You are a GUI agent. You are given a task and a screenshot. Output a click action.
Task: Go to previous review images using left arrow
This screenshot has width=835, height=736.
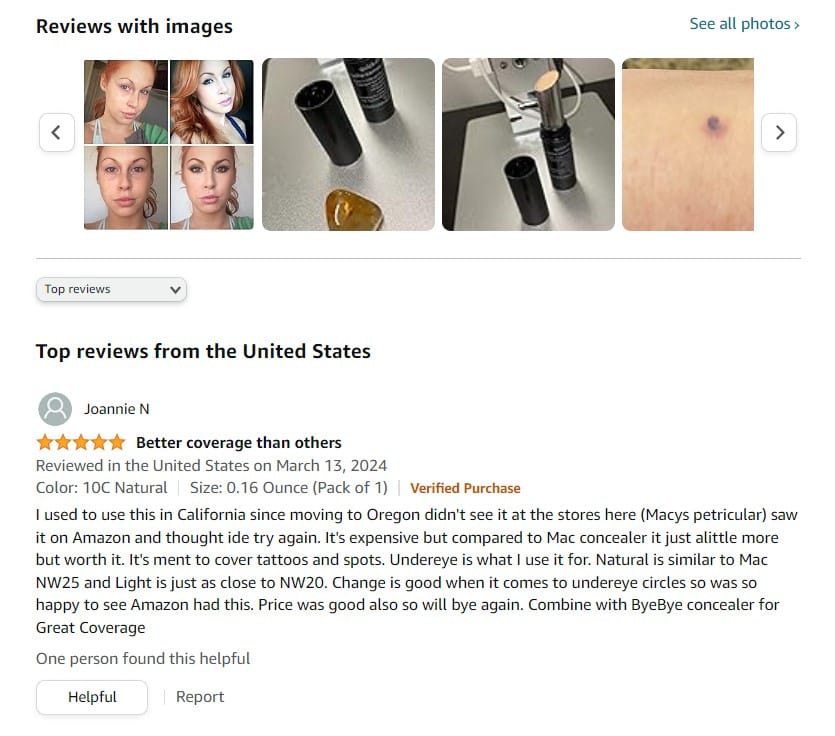pyautogui.click(x=57, y=132)
